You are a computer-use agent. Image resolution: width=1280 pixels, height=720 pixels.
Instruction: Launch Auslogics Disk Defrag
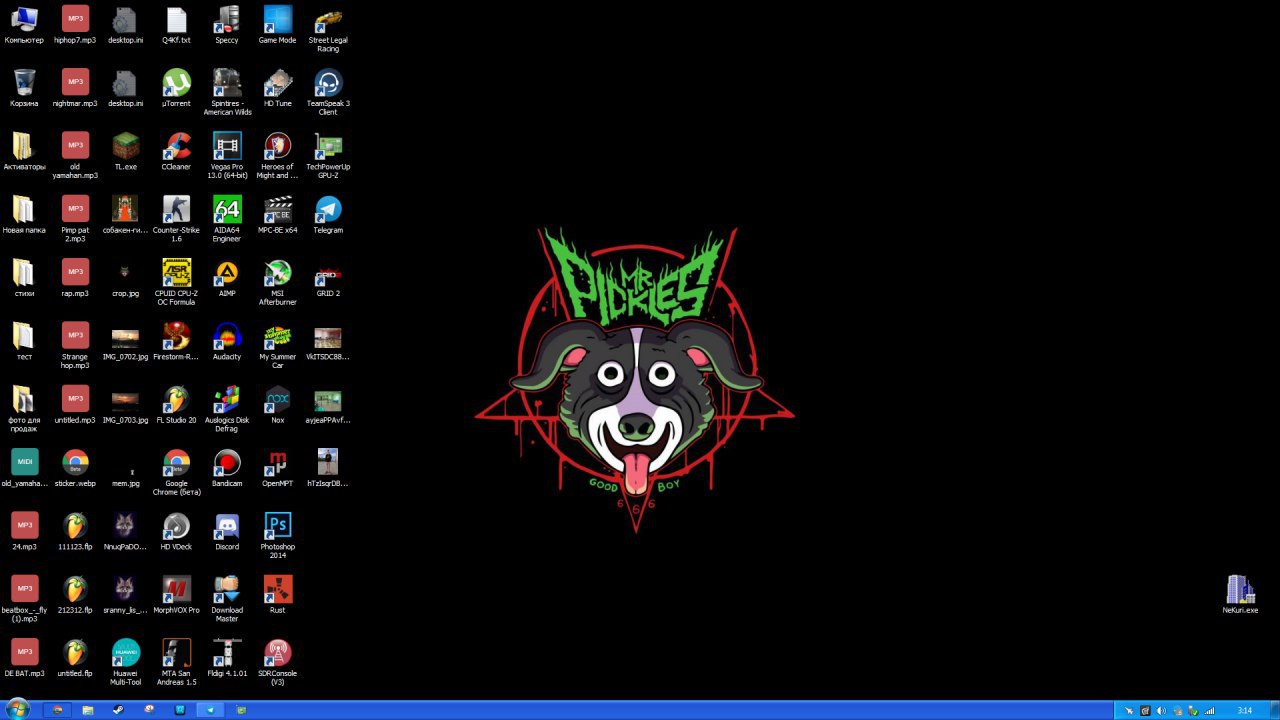pyautogui.click(x=227, y=409)
